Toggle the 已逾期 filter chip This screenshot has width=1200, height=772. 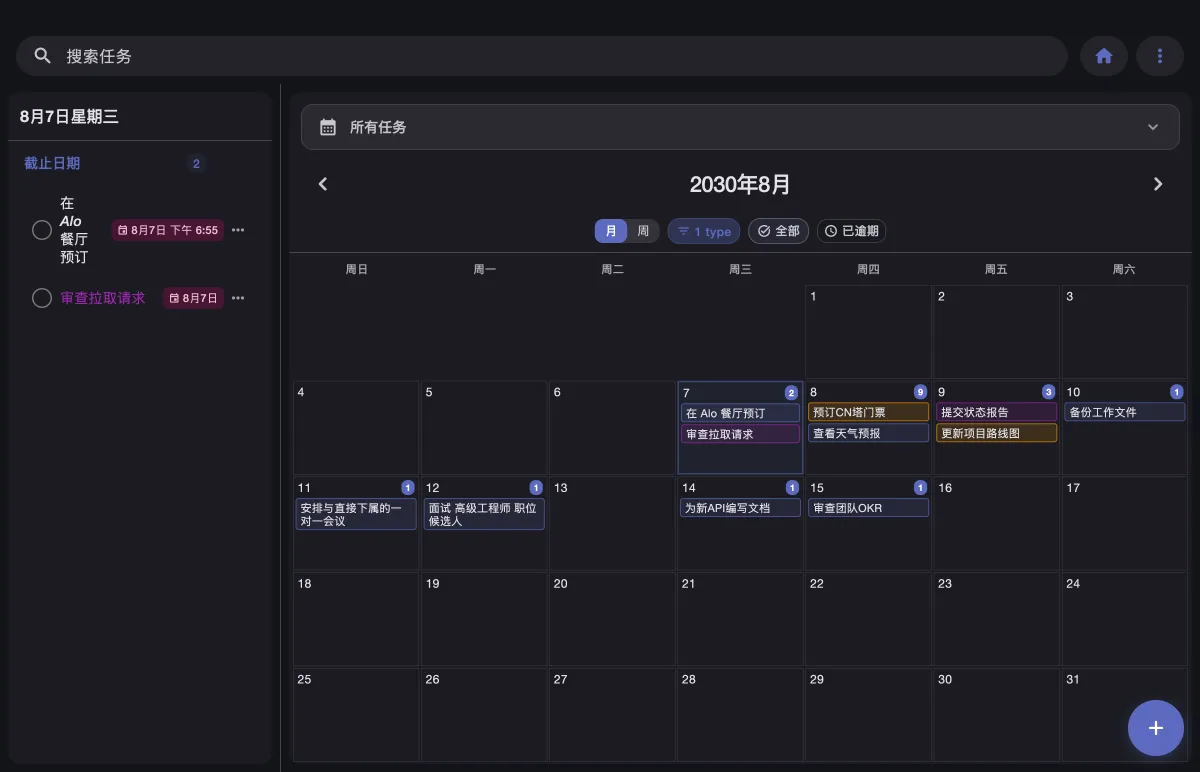851,231
